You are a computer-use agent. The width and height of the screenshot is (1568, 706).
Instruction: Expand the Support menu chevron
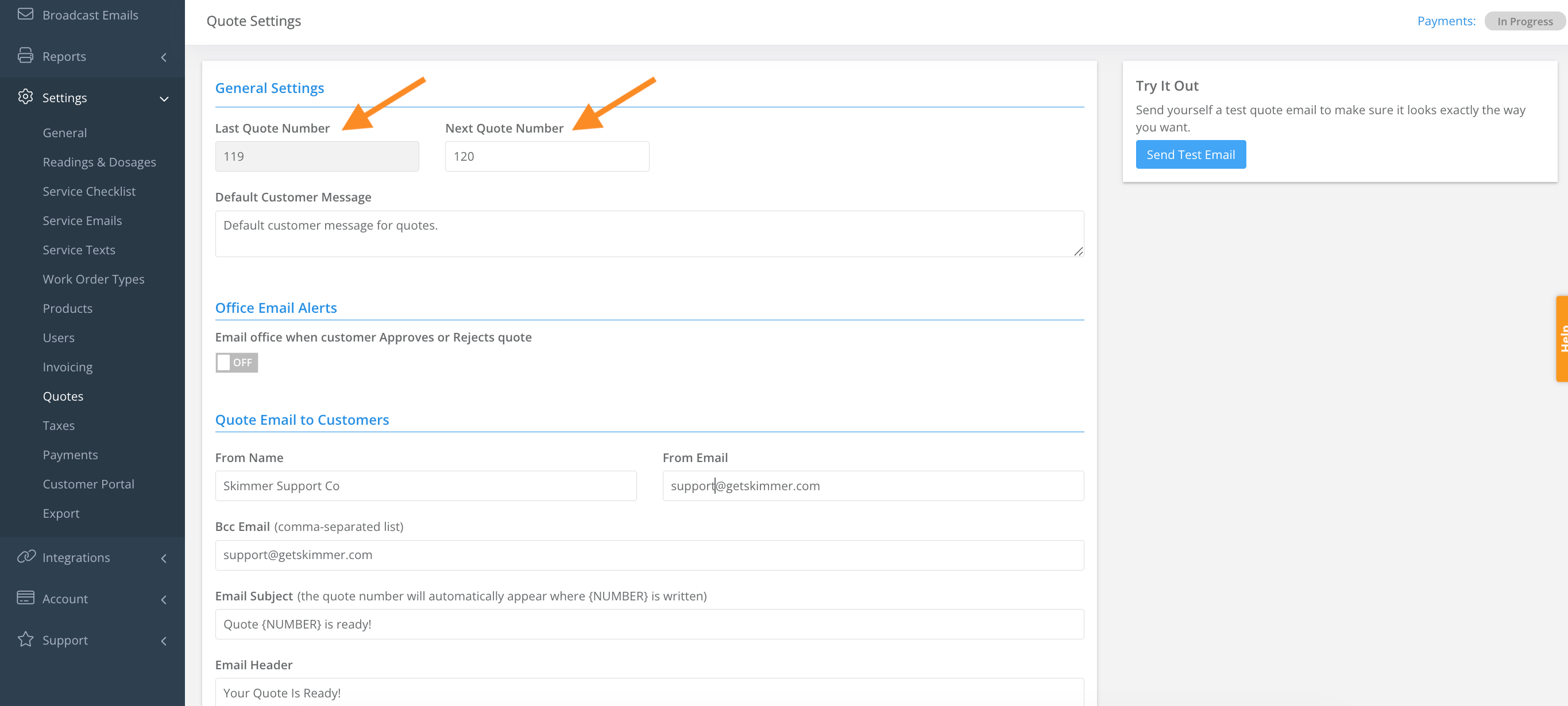coord(164,641)
